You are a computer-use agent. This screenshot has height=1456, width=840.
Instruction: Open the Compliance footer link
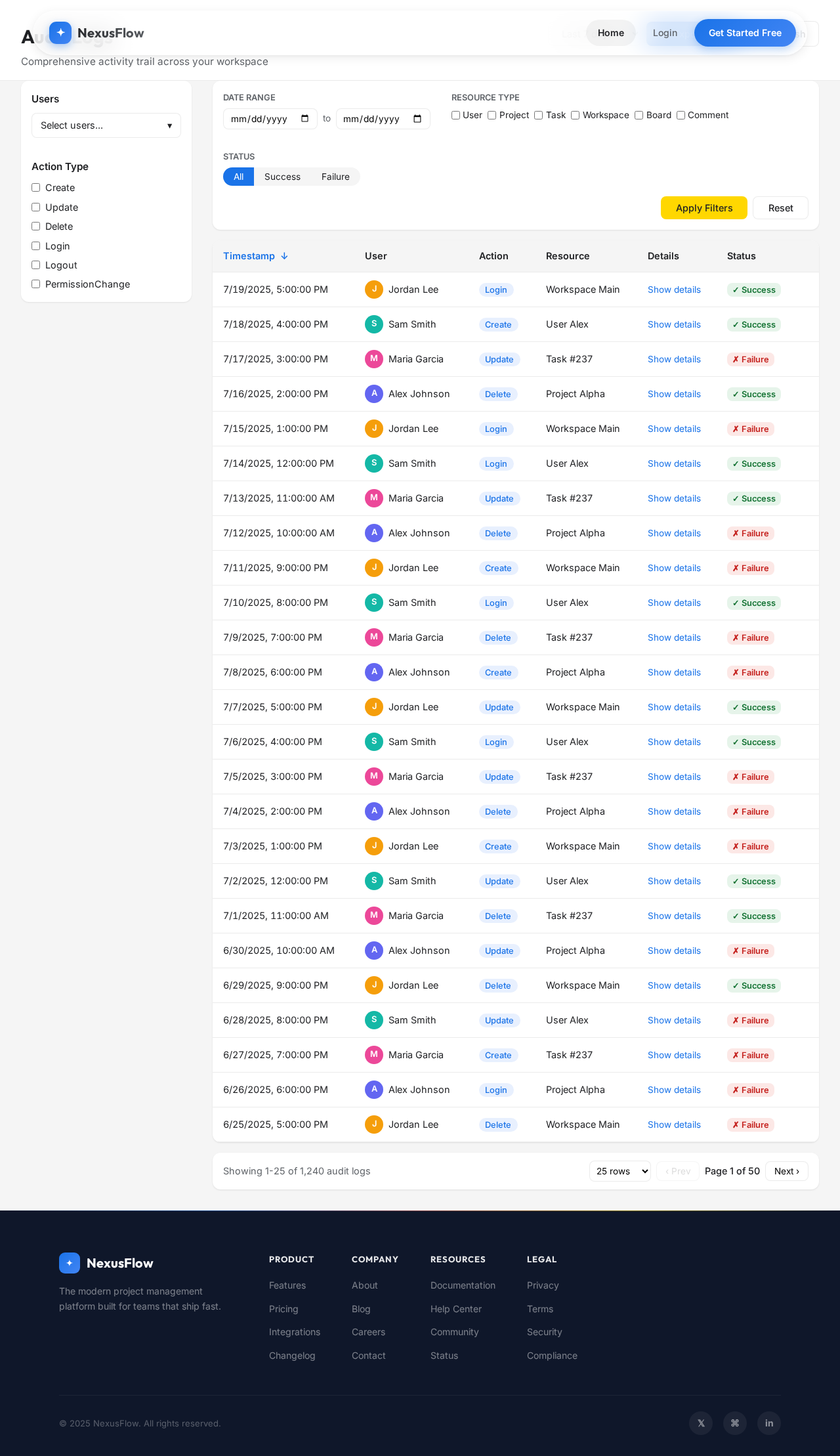point(552,1356)
